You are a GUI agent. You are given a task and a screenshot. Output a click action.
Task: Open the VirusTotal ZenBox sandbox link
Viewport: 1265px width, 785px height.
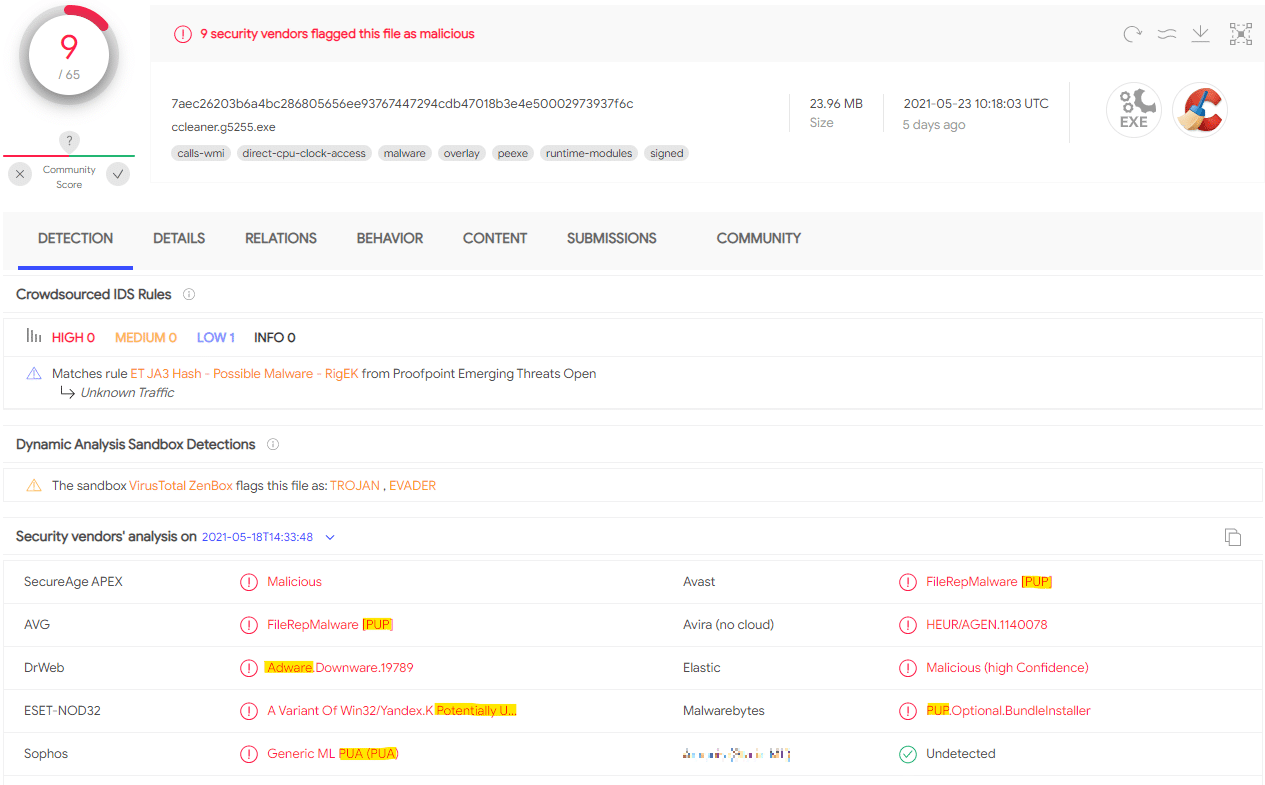181,486
